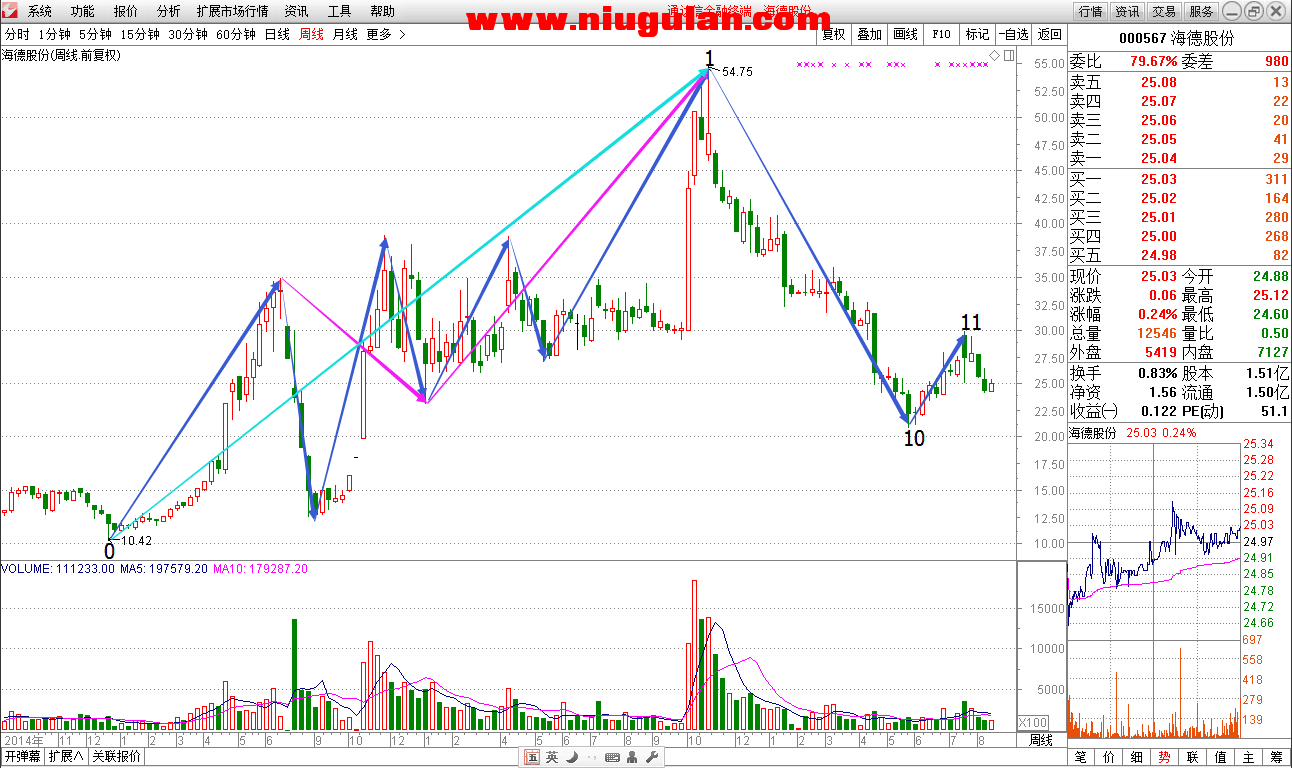Click stock title 000567 海德股份
Screen dimensions: 1292x768
(x=1176, y=38)
